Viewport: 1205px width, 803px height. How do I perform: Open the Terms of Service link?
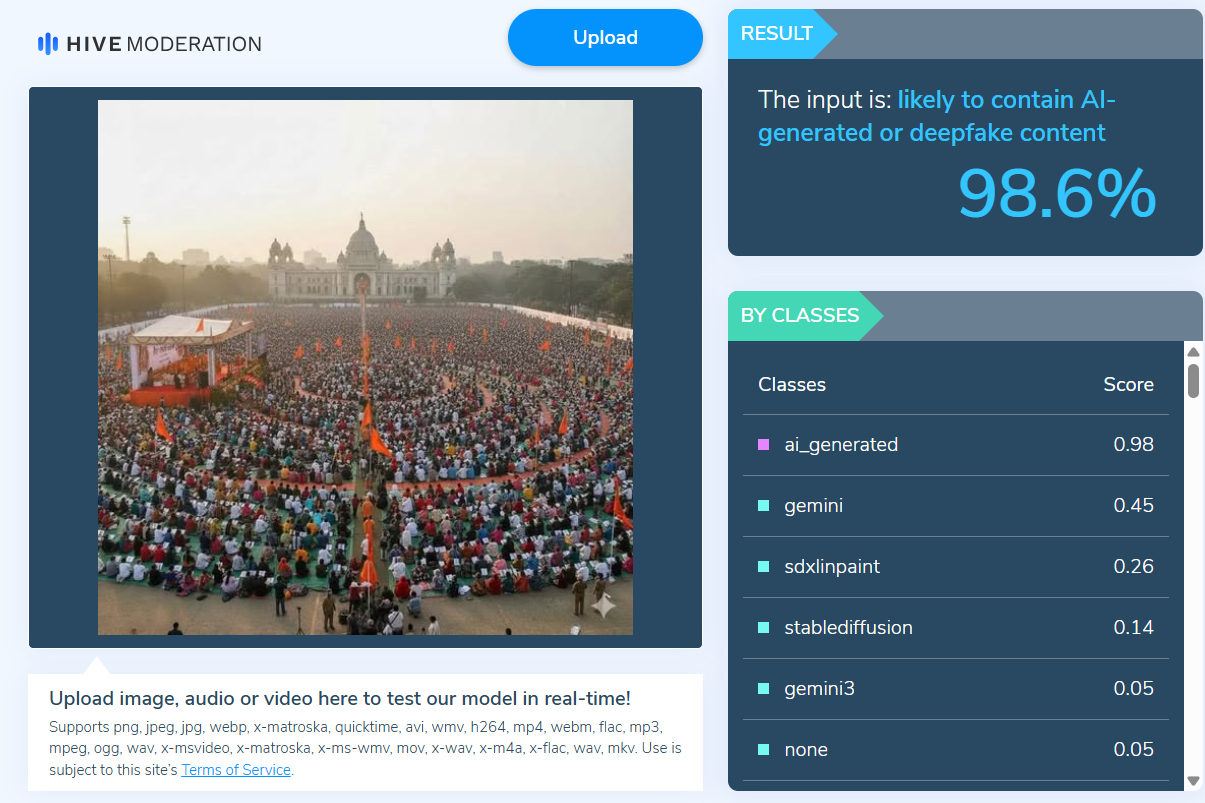[x=236, y=770]
